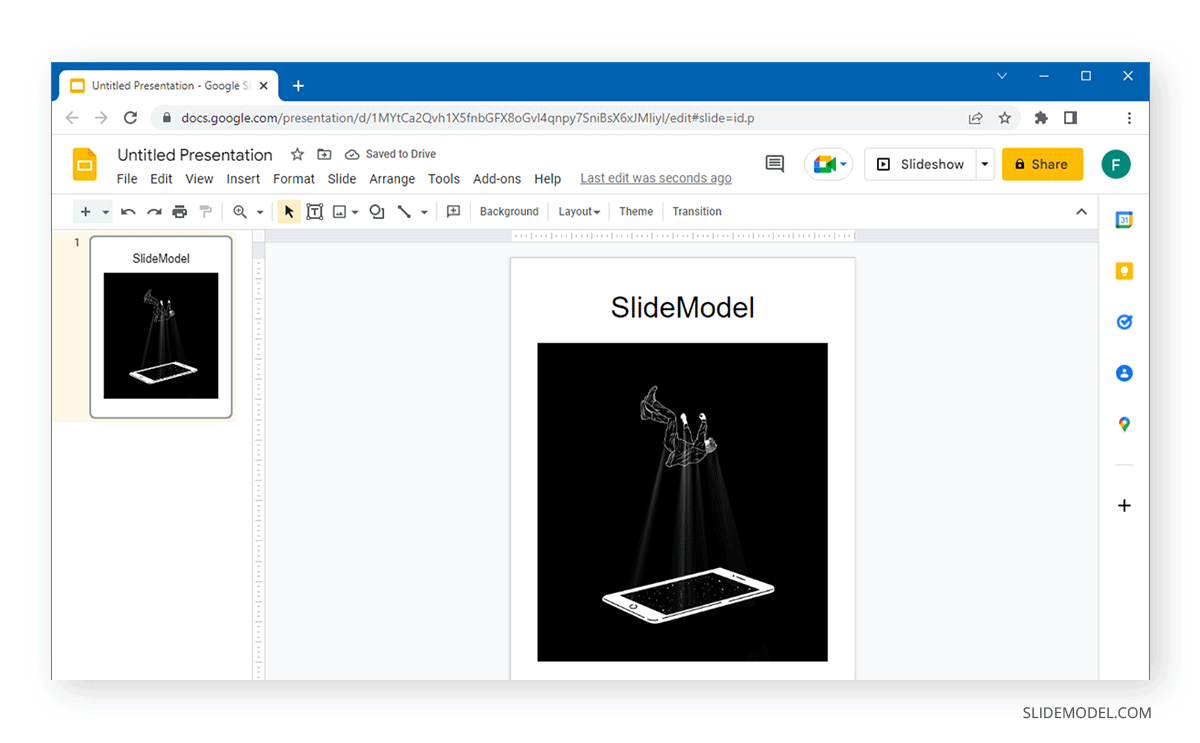This screenshot has height=743, width=1200.
Task: Click the Print icon
Action: pyautogui.click(x=180, y=212)
